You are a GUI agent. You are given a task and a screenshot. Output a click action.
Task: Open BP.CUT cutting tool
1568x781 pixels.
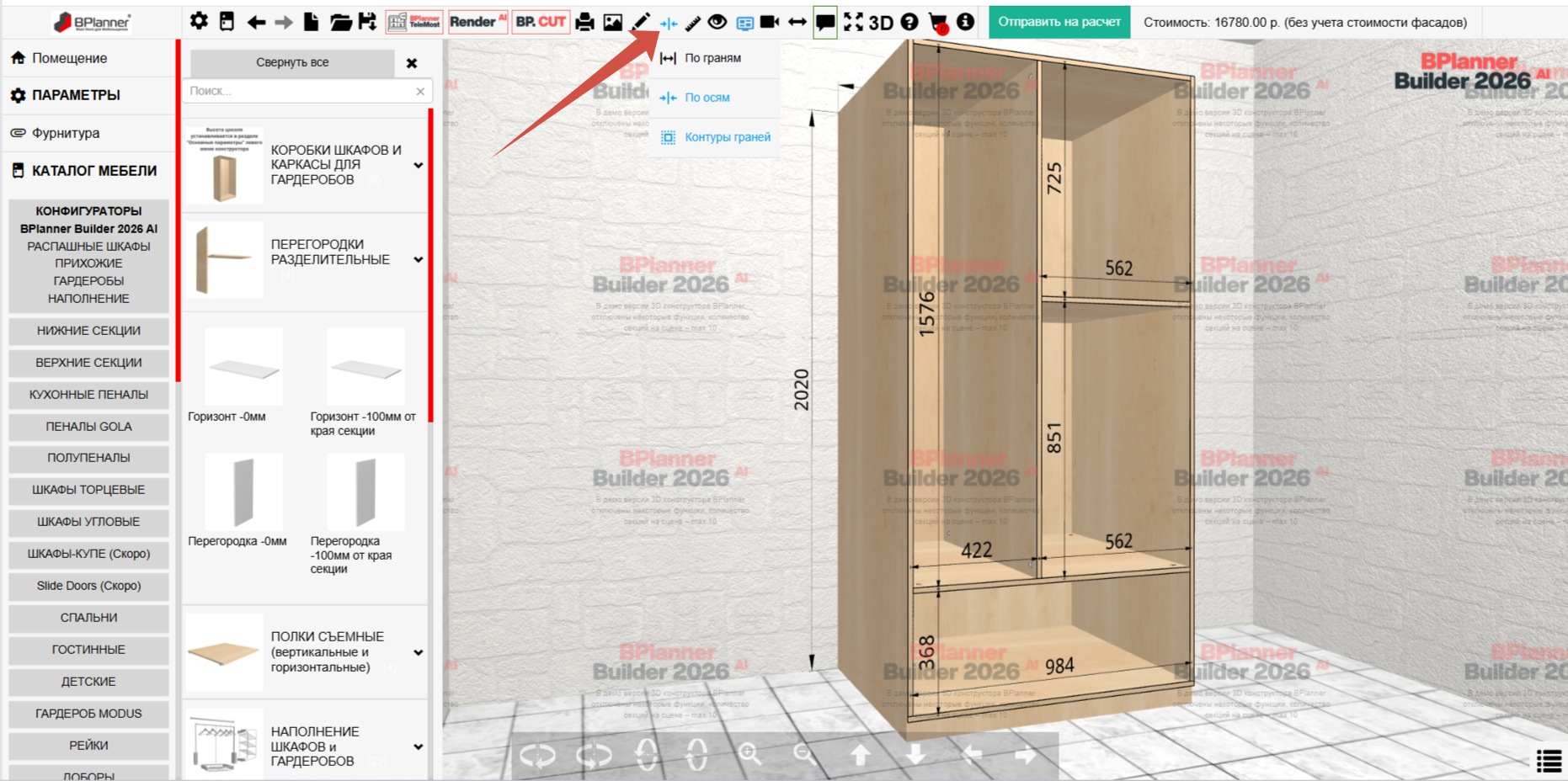pos(541,22)
